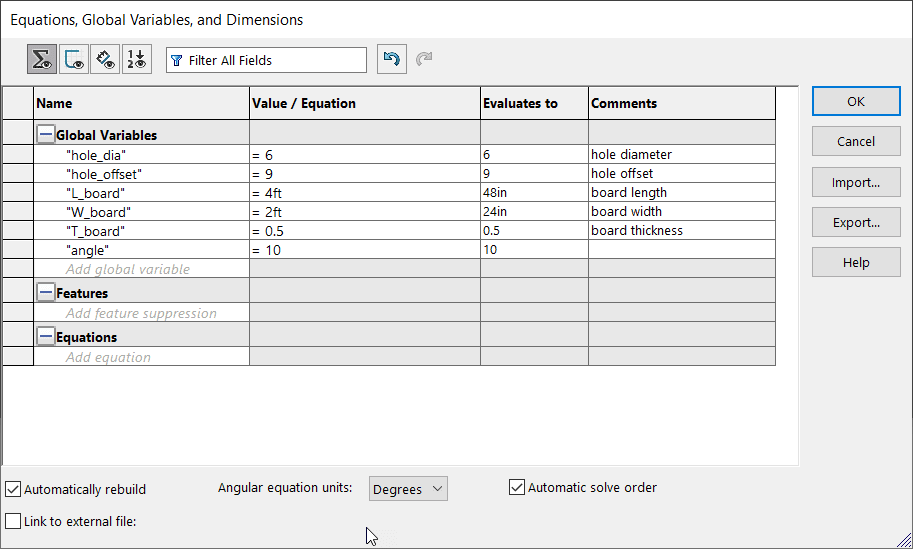This screenshot has width=913, height=549.
Task: Click the Filter All Fields input
Action: 266,60
